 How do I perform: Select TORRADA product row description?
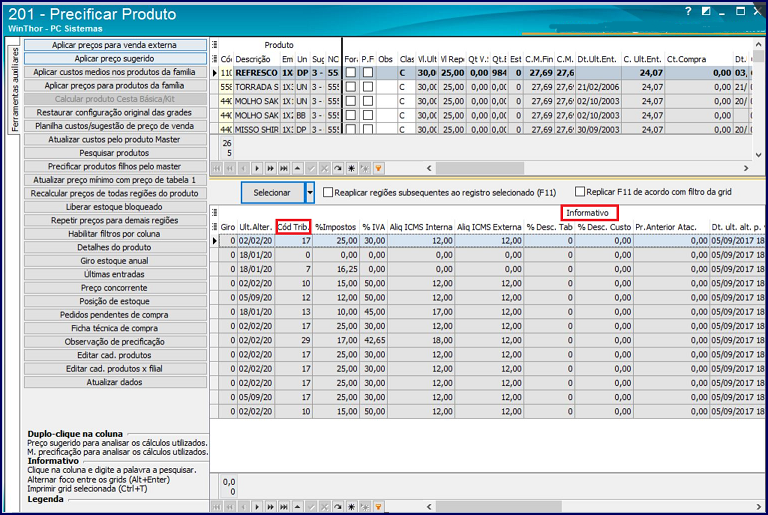click(x=257, y=87)
